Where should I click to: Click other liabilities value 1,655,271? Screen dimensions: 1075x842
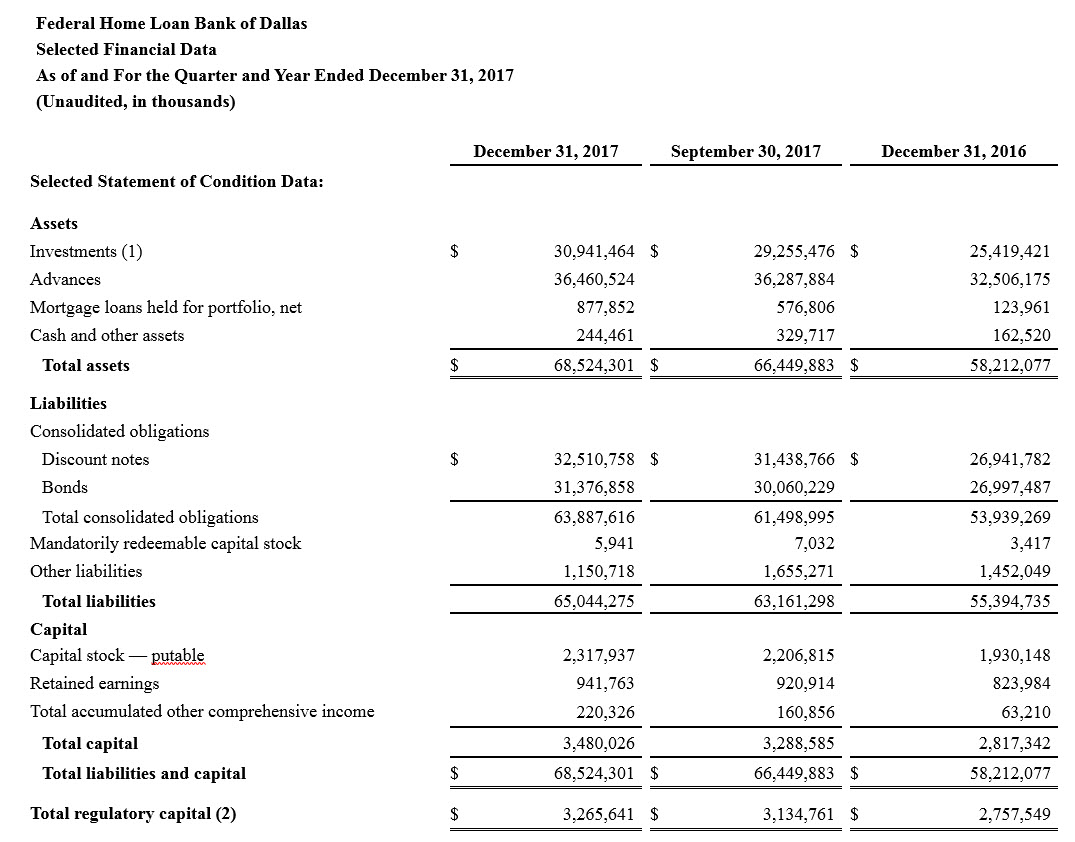coord(799,572)
